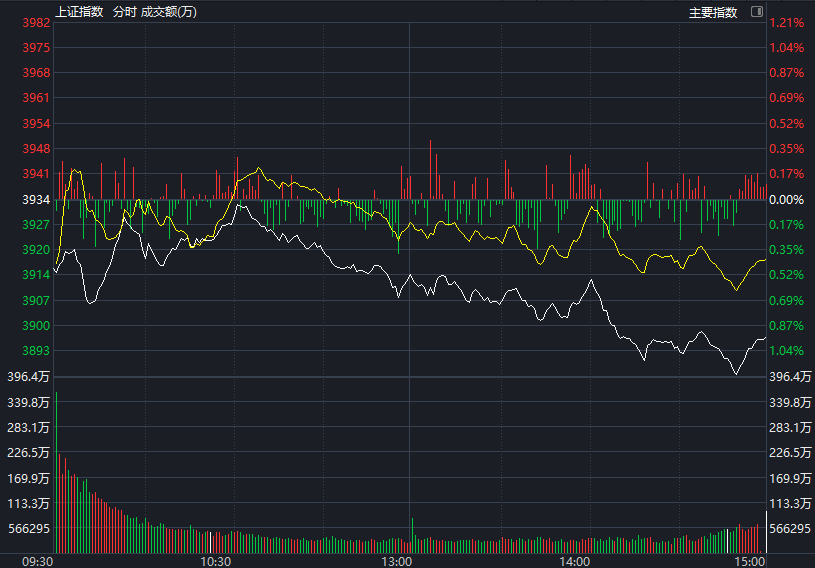Click the 成交额(万) indicator label
815x568 pixels.
click(x=169, y=12)
